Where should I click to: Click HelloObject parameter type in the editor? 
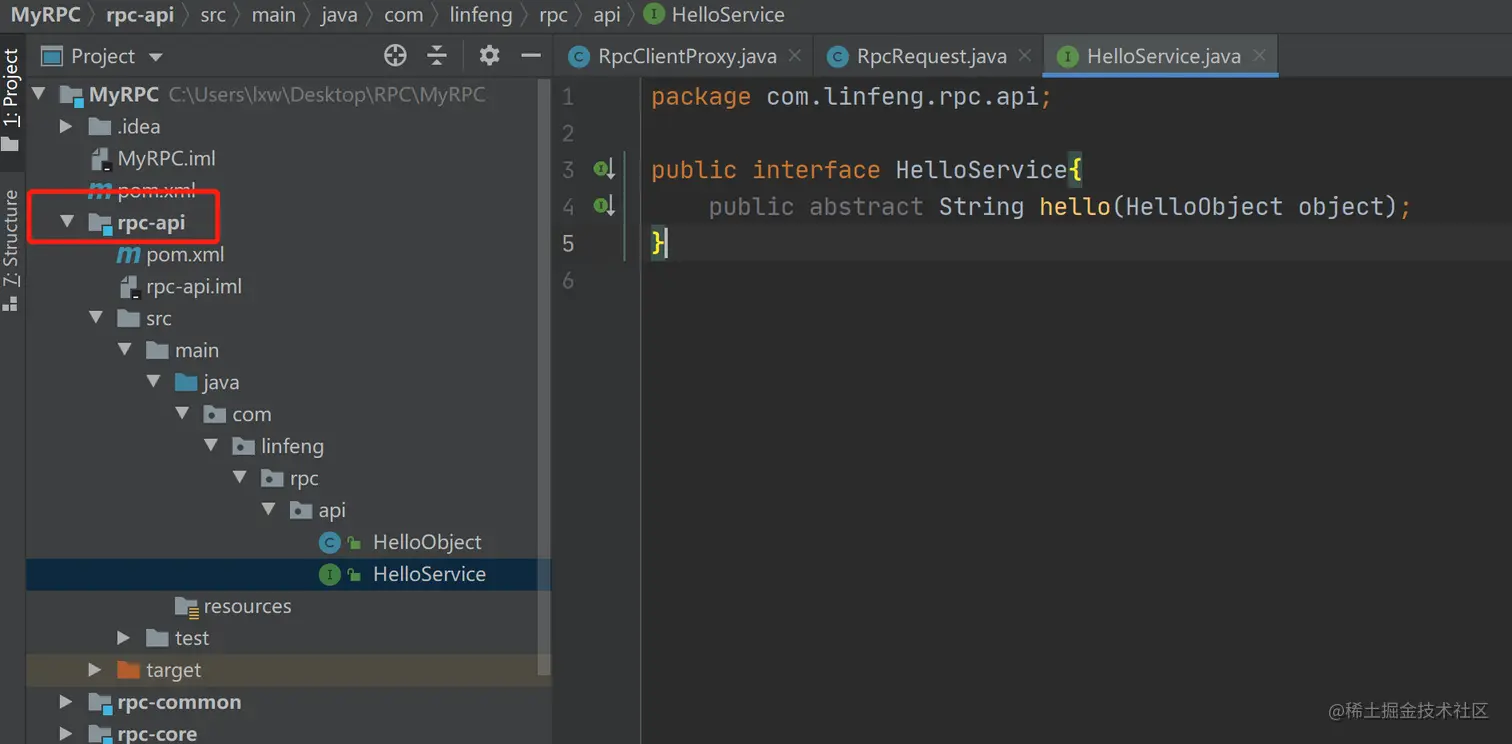pos(1204,207)
